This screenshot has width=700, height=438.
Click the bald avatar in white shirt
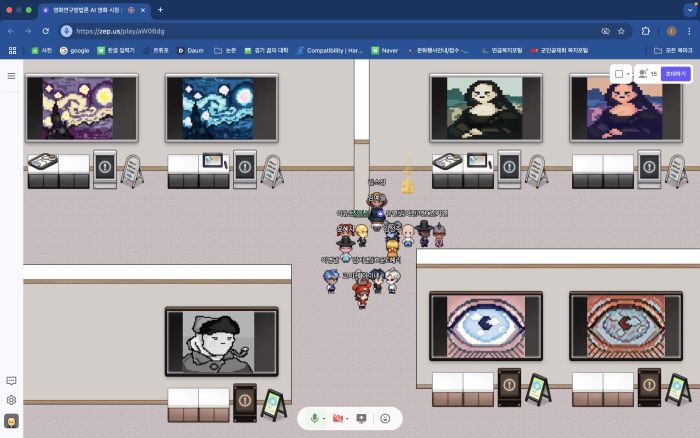pyautogui.click(x=408, y=235)
